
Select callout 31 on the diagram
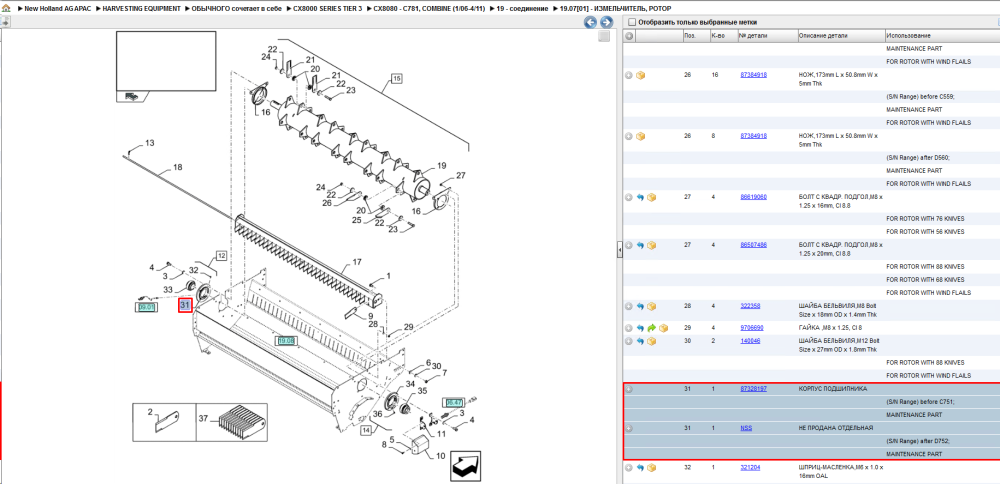click(185, 305)
